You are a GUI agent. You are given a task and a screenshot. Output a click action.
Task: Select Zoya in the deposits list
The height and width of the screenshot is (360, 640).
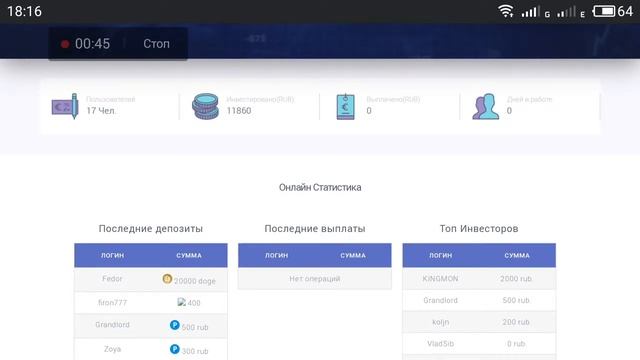point(112,349)
